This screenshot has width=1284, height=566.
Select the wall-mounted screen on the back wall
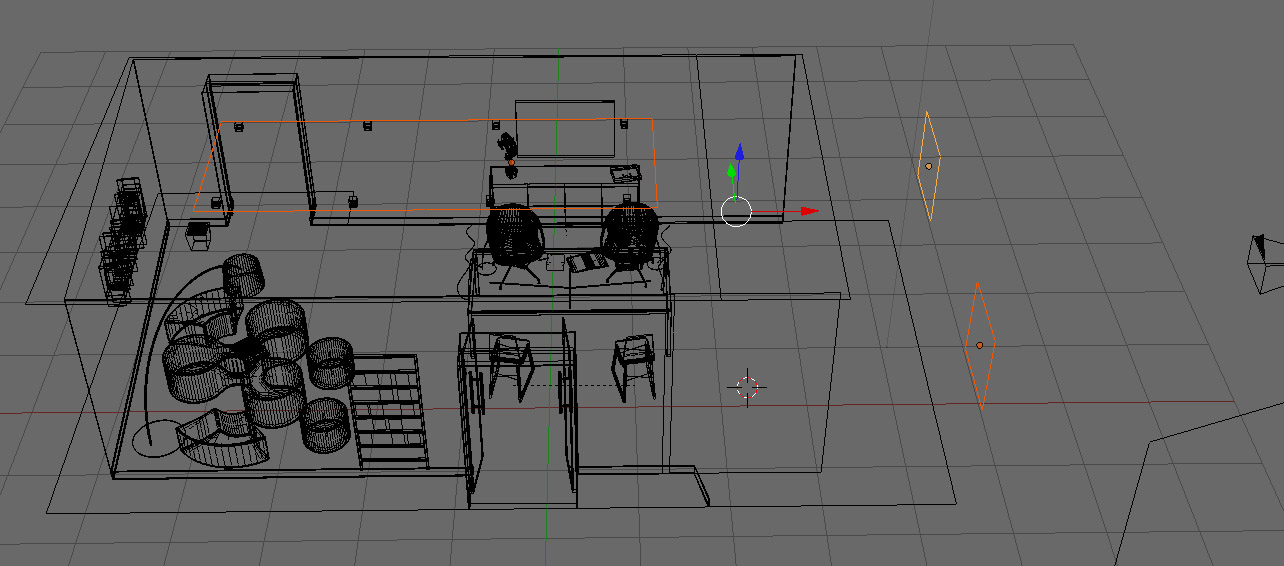(565, 128)
